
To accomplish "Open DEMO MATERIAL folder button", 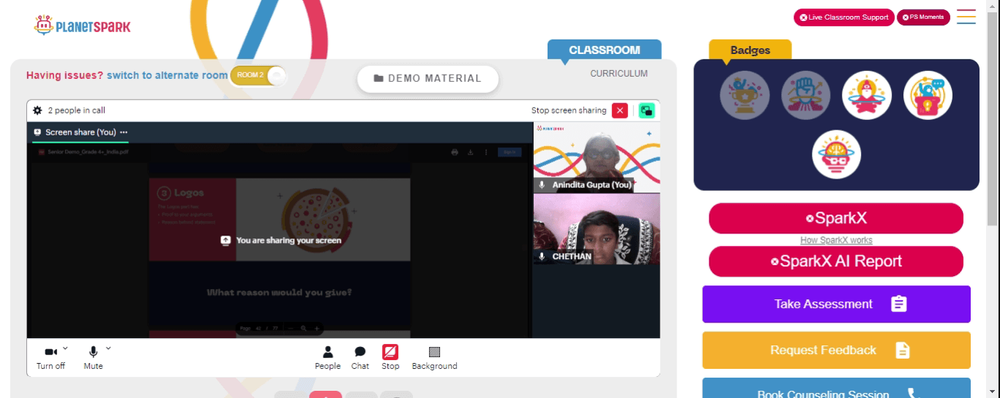I will (427, 78).
